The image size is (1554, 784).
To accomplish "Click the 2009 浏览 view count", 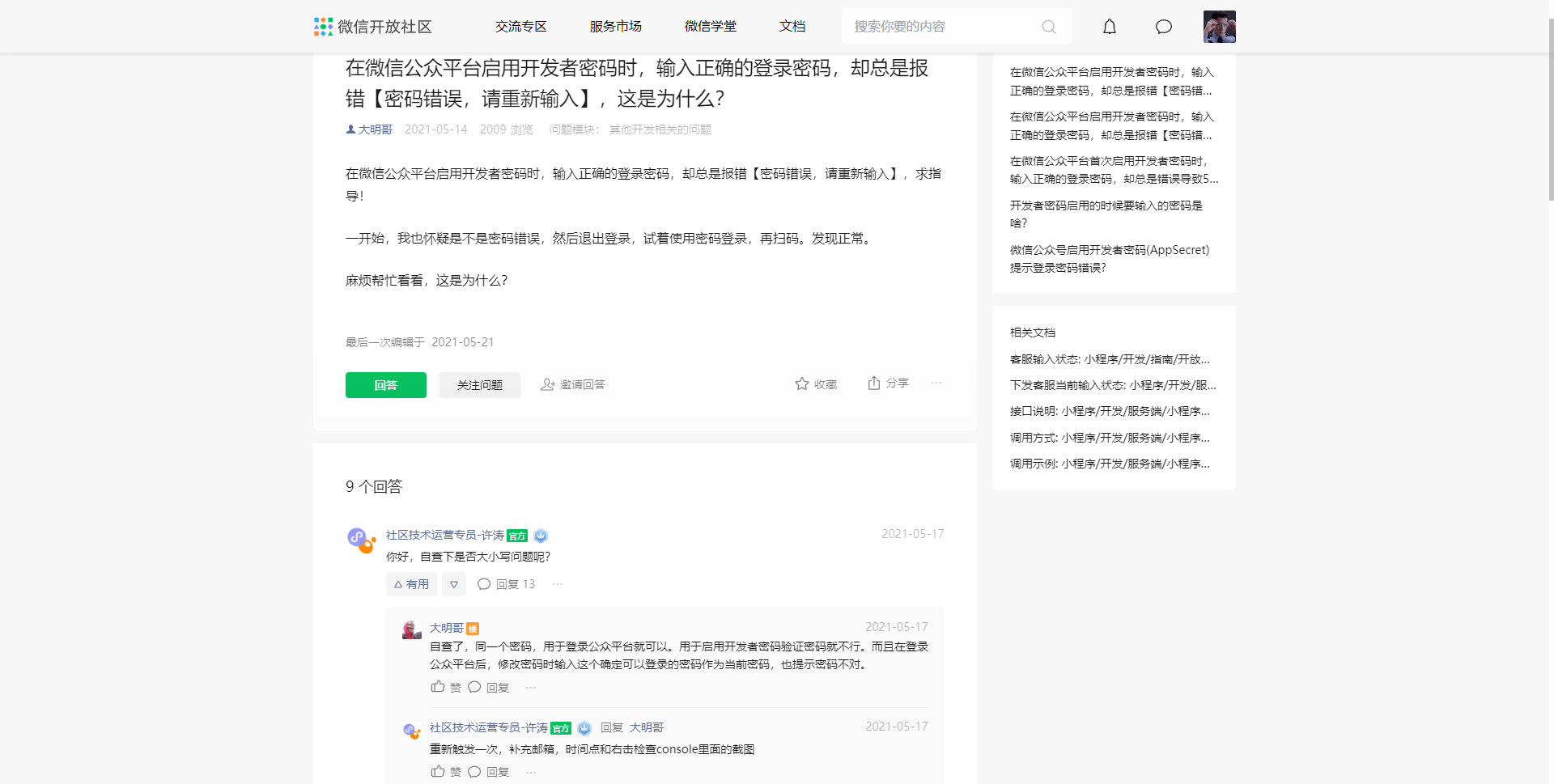I will pyautogui.click(x=507, y=129).
